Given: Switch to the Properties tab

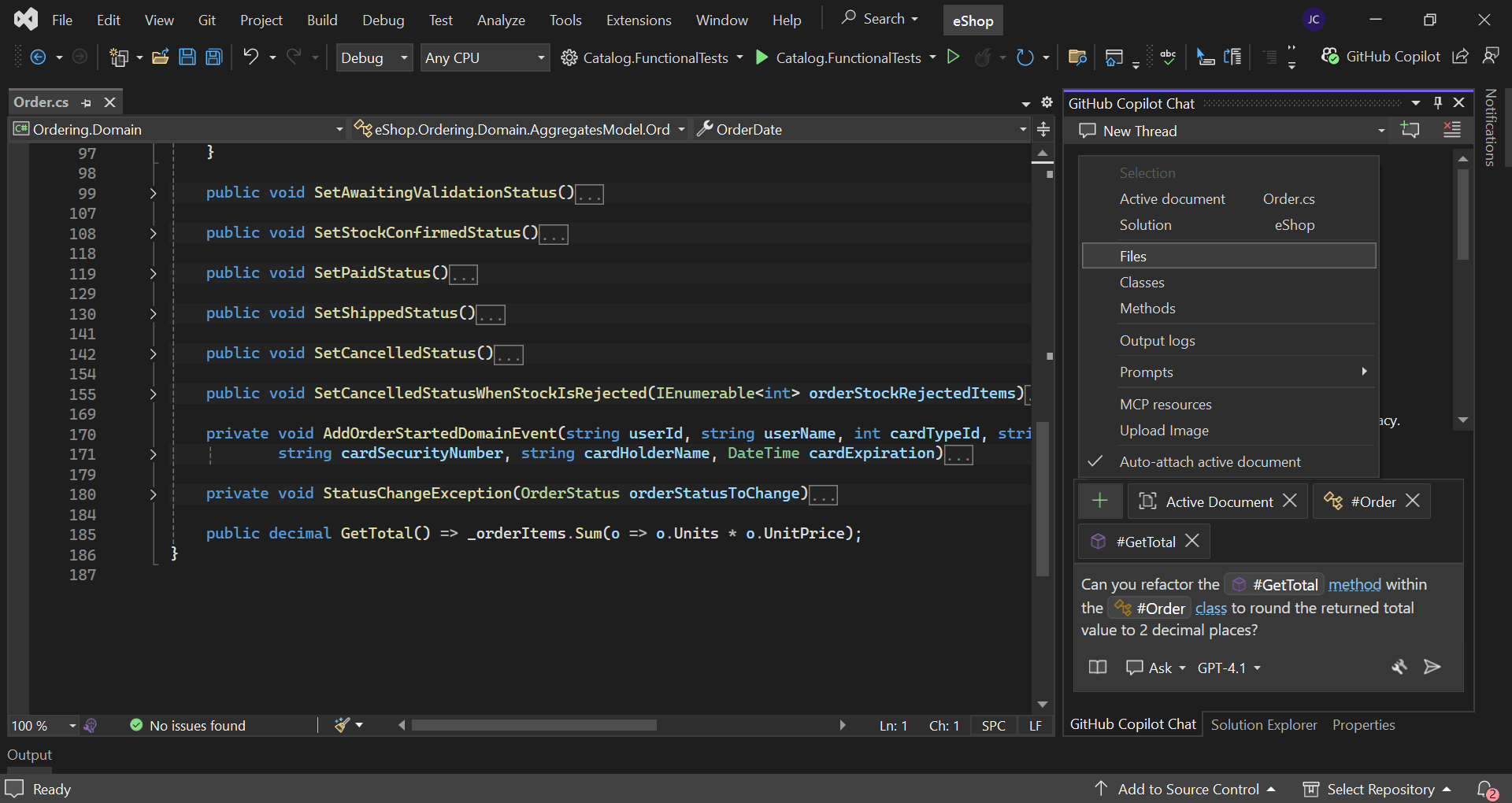Looking at the screenshot, I should (x=1364, y=724).
